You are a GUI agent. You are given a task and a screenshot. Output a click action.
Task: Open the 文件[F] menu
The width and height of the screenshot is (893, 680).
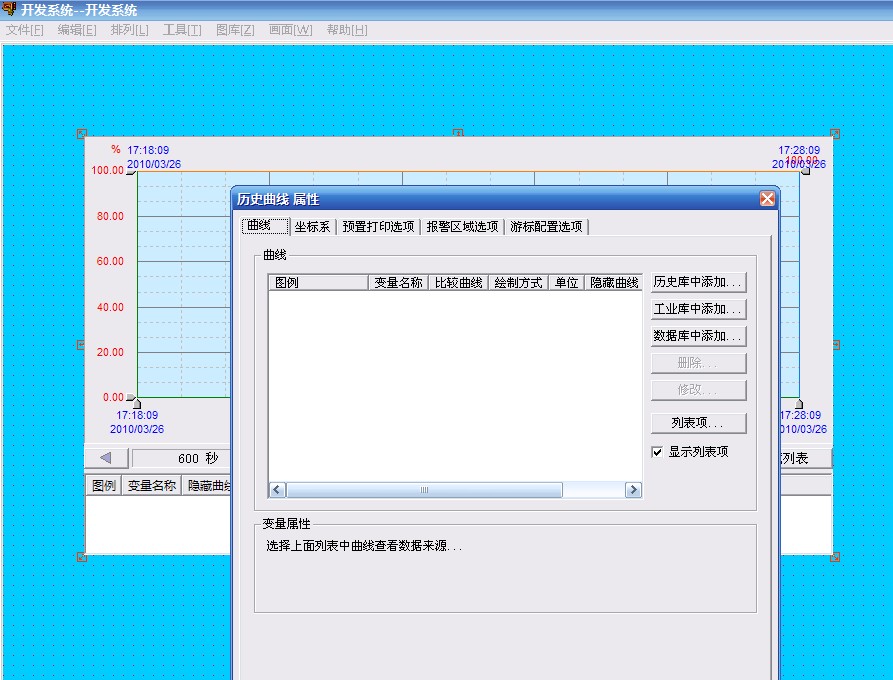25,30
